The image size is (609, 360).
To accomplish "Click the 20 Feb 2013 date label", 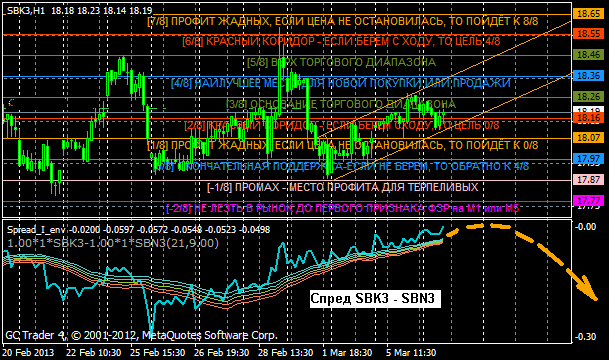I will [x=28, y=353].
